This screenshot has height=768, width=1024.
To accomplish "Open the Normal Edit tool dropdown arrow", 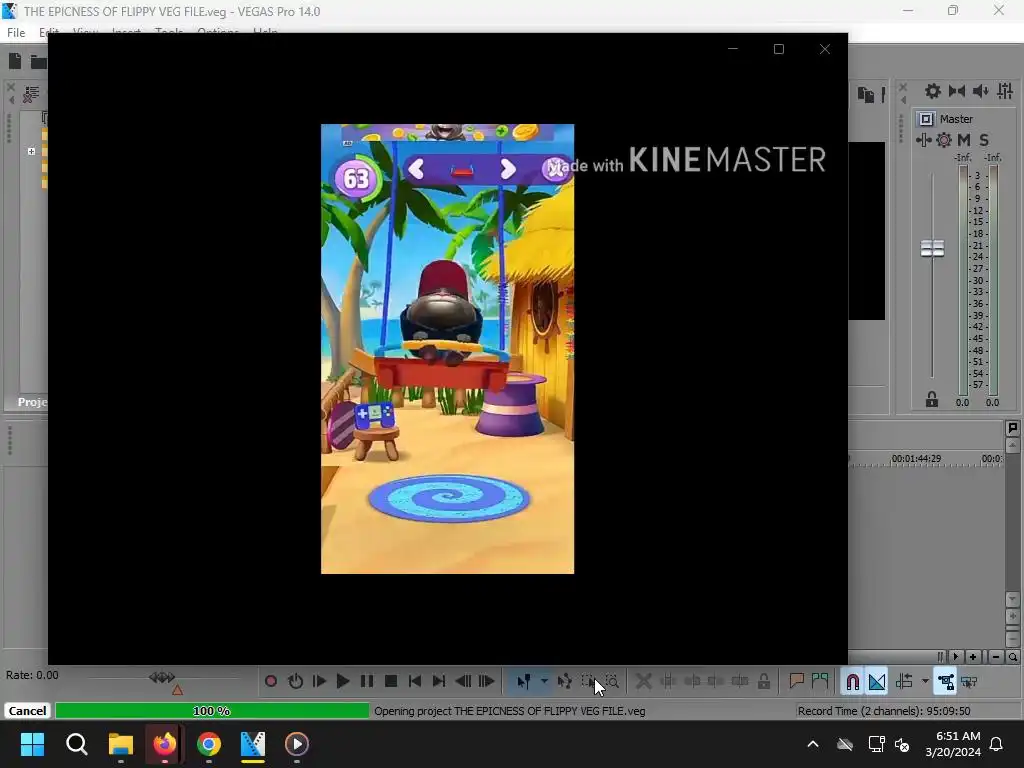I will (544, 681).
